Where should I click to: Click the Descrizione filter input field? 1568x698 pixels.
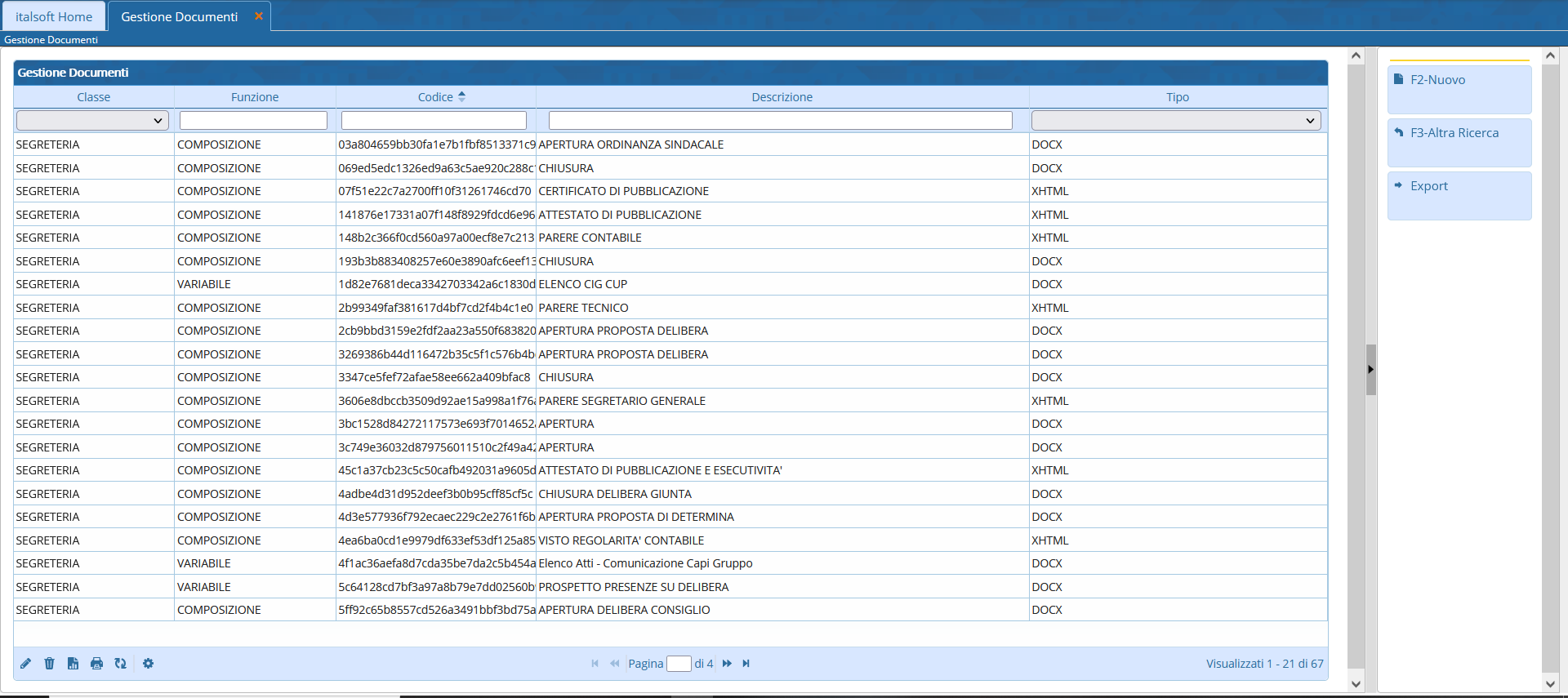780,121
